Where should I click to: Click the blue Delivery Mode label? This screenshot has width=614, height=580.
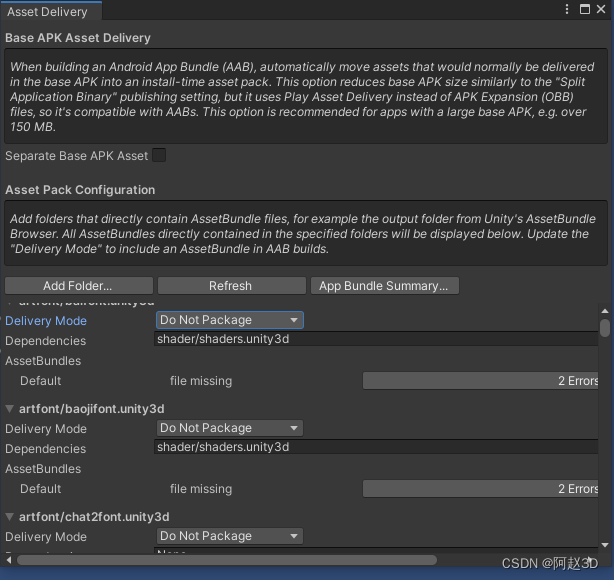46,321
